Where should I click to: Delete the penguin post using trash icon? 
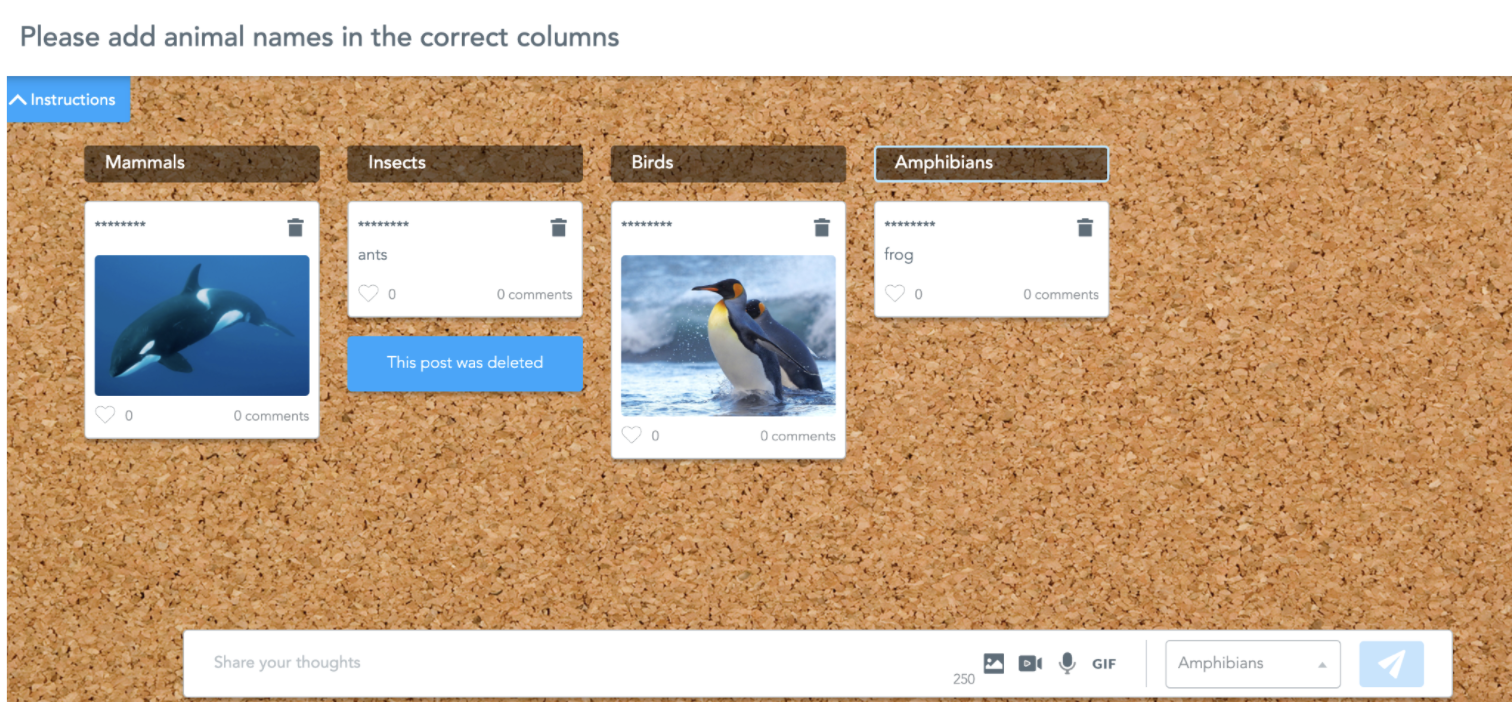[821, 228]
